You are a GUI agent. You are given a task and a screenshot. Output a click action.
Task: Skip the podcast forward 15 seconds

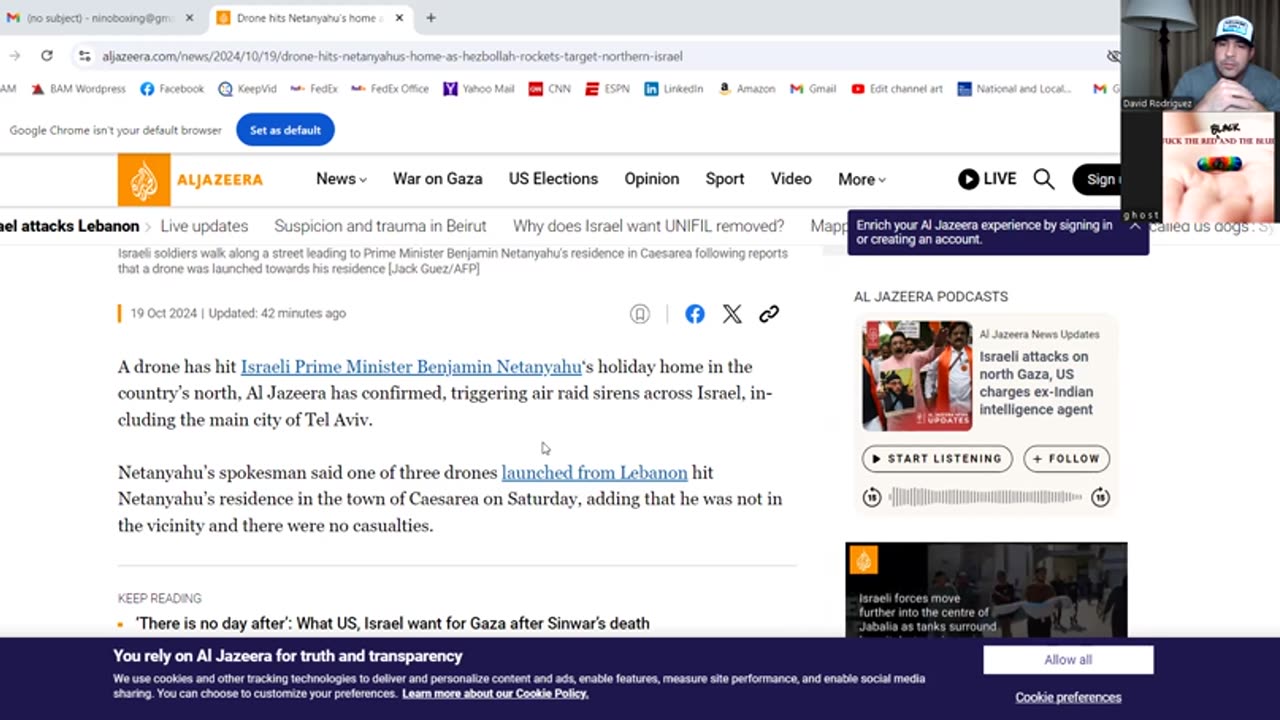[1100, 497]
